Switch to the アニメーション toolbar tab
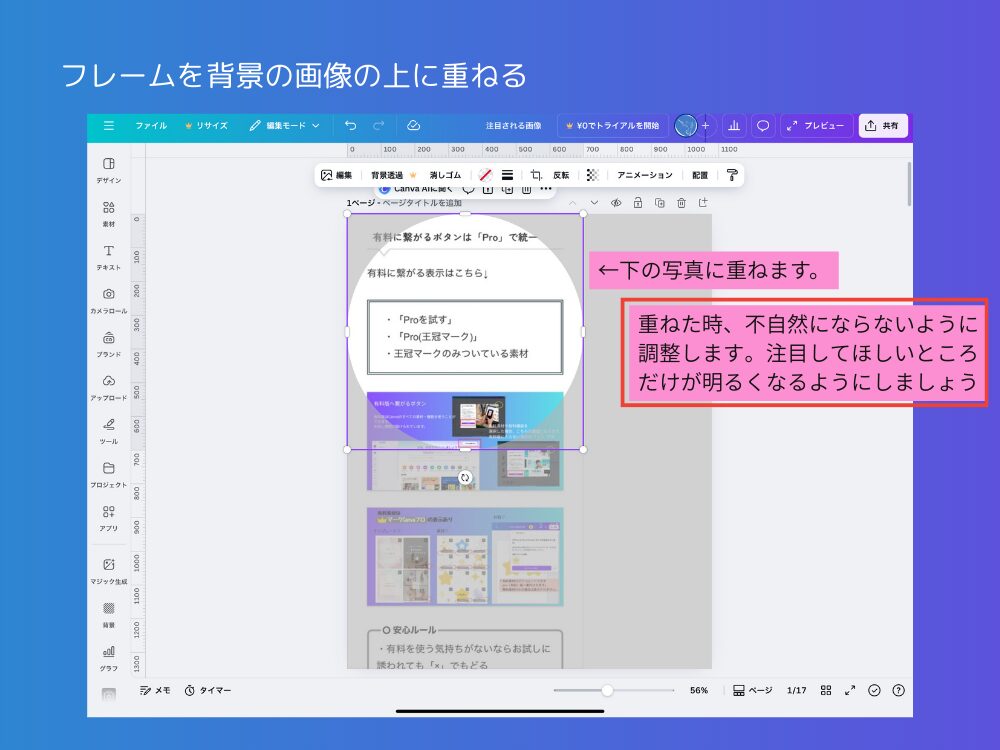This screenshot has height=750, width=1000. (644, 174)
